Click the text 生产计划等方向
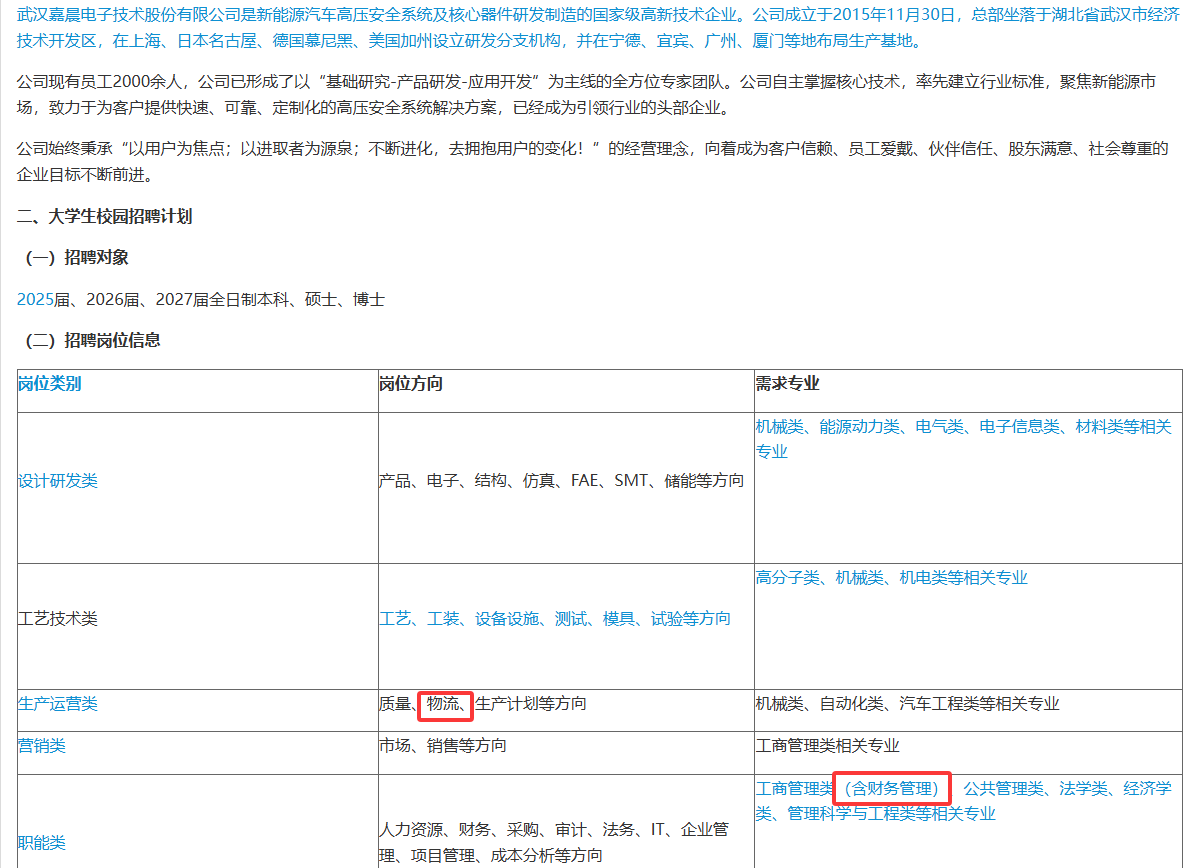The image size is (1188, 868). click(x=530, y=704)
